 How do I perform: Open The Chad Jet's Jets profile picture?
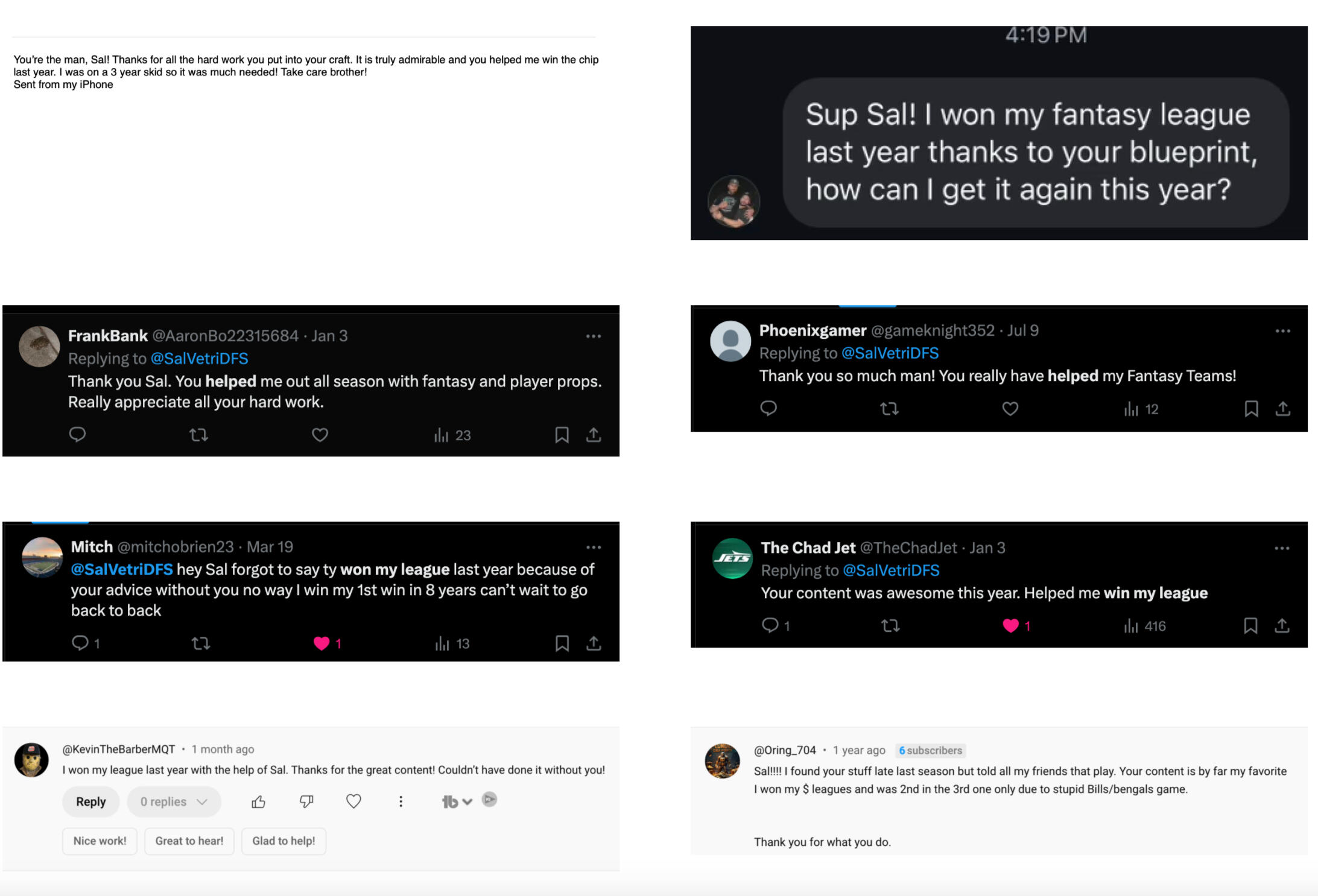click(732, 558)
